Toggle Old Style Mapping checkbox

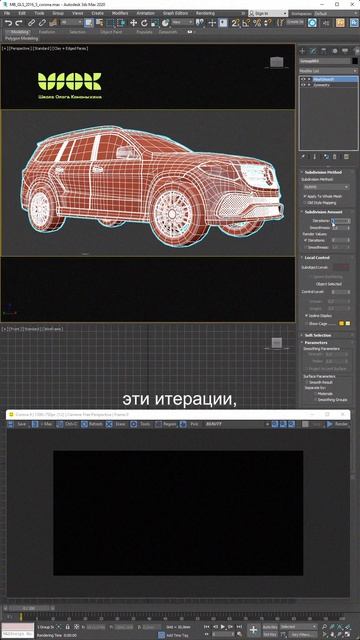pyautogui.click(x=306, y=202)
